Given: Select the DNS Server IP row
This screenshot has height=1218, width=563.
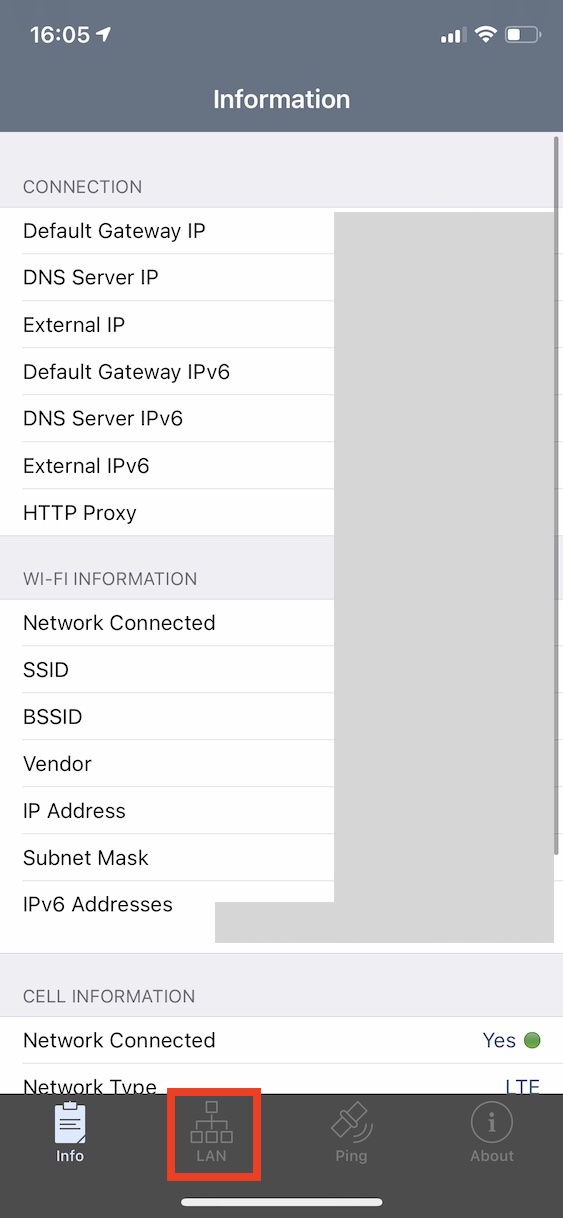Looking at the screenshot, I should pyautogui.click(x=281, y=278).
